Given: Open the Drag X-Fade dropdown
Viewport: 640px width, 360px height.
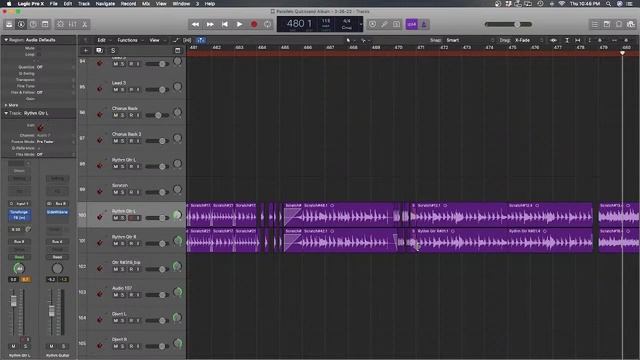Looking at the screenshot, I should (529, 40).
